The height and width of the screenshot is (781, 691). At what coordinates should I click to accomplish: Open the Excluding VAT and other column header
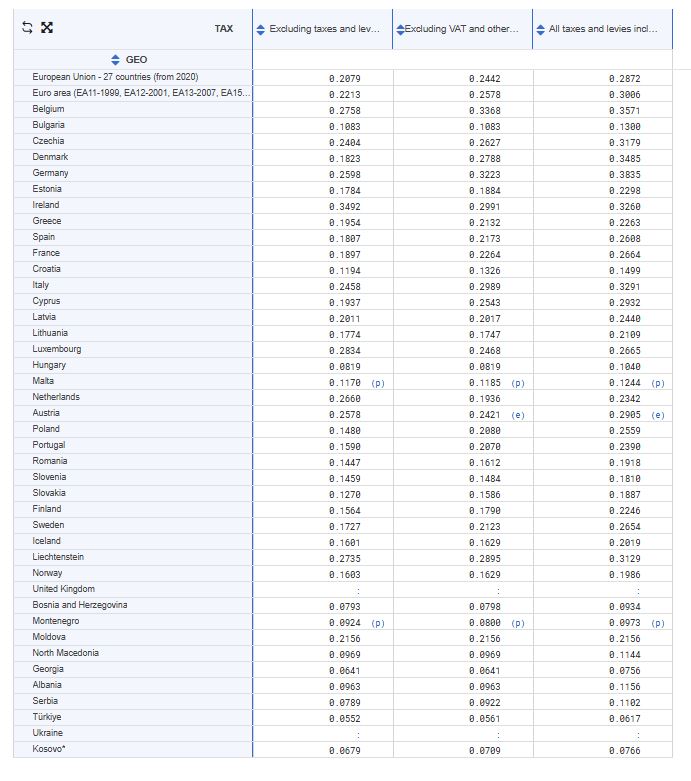[x=462, y=29]
